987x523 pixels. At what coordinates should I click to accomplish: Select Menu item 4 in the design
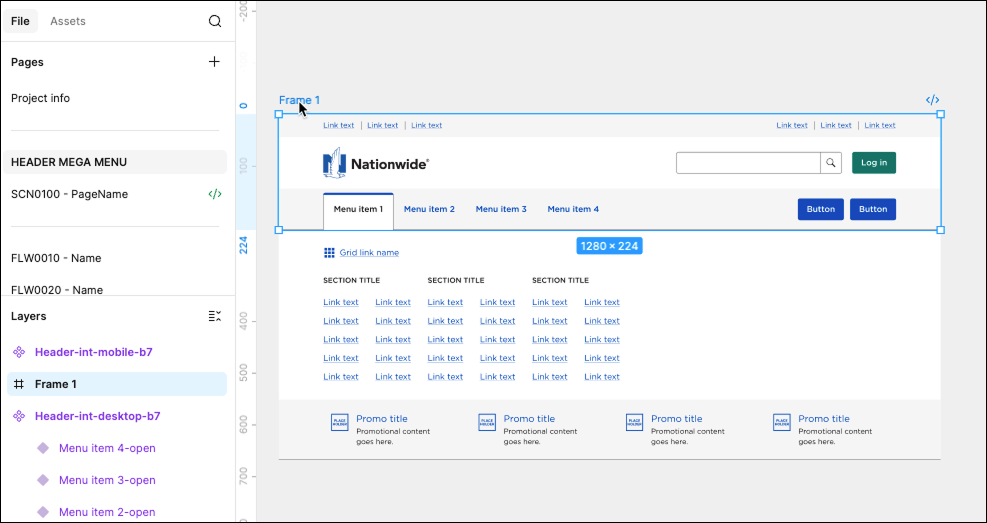pyautogui.click(x=573, y=209)
